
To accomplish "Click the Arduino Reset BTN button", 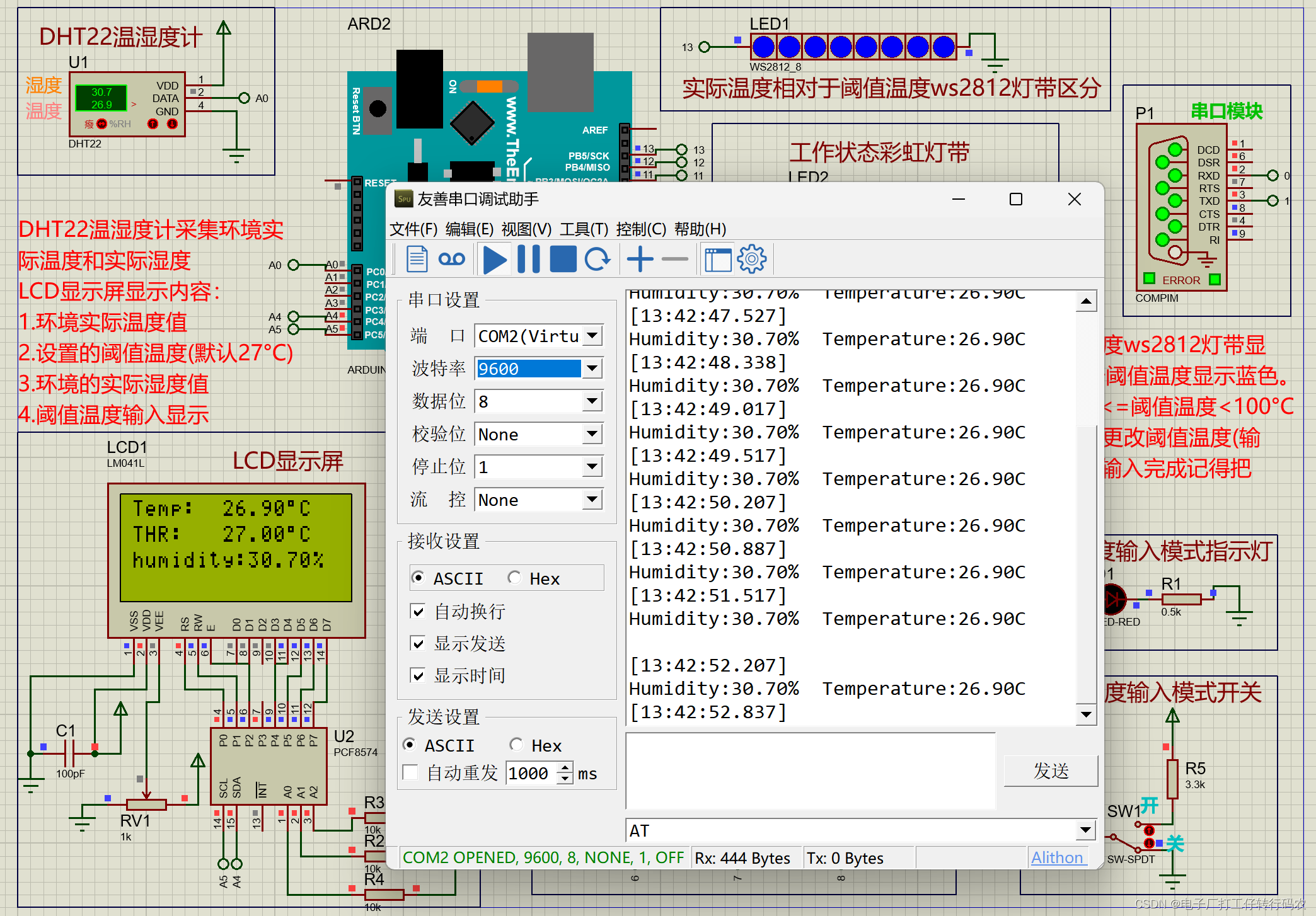I will 378,109.
